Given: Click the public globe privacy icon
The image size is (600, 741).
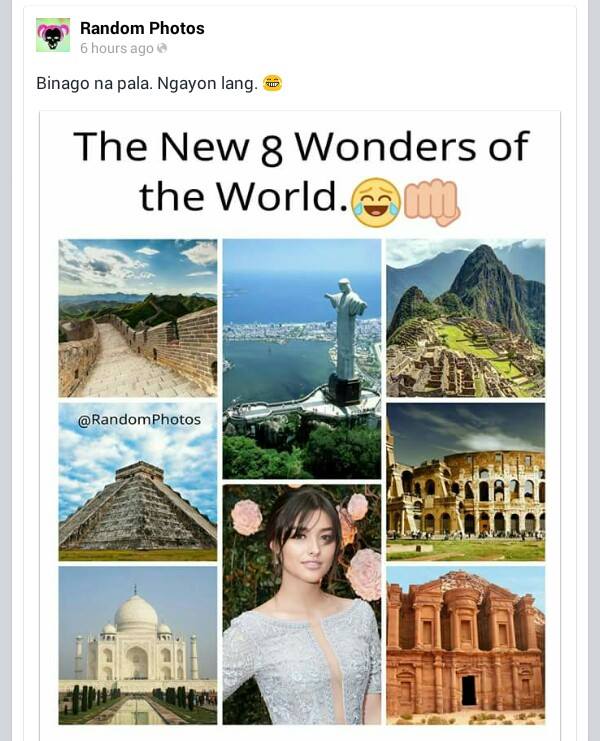Looking at the screenshot, I should coord(162,48).
